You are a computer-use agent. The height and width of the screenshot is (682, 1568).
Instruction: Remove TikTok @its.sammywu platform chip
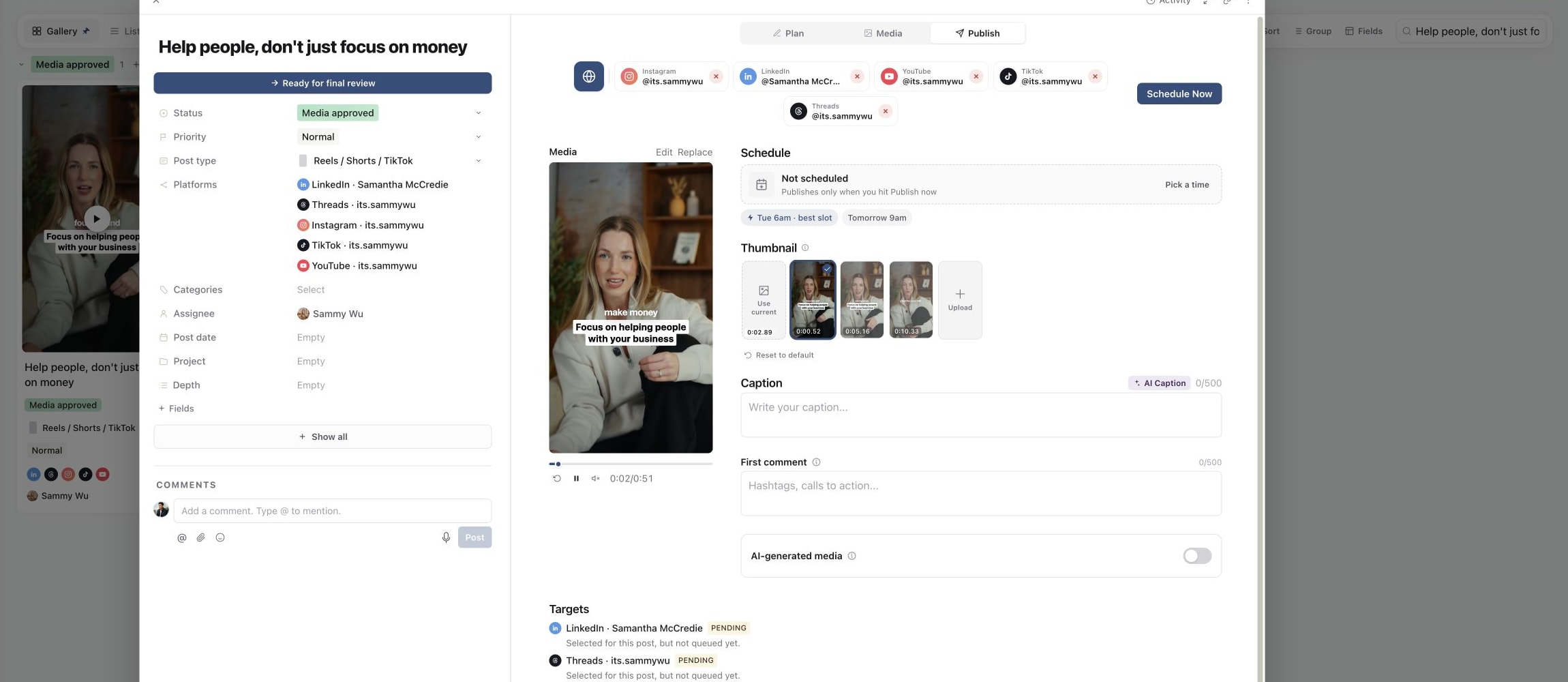[1095, 76]
